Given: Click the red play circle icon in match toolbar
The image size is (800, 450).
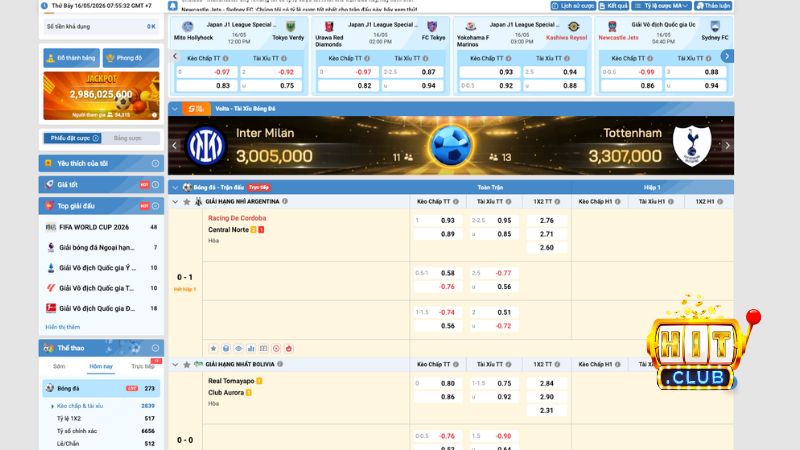Looking at the screenshot, I should (276, 348).
